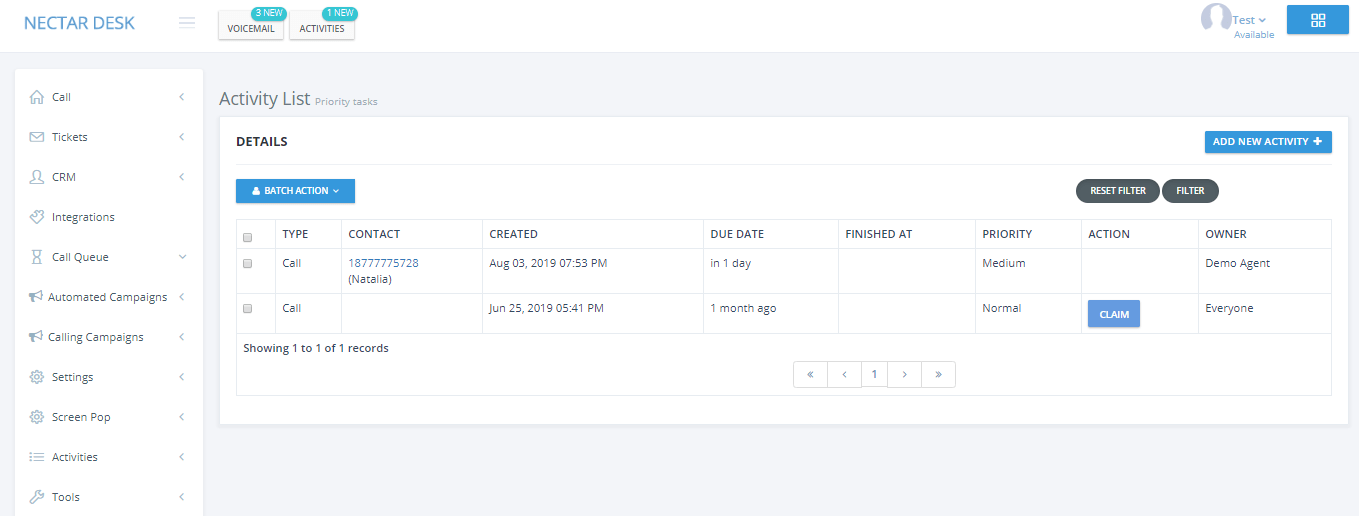Open the grid apps icon button

click(1317, 20)
